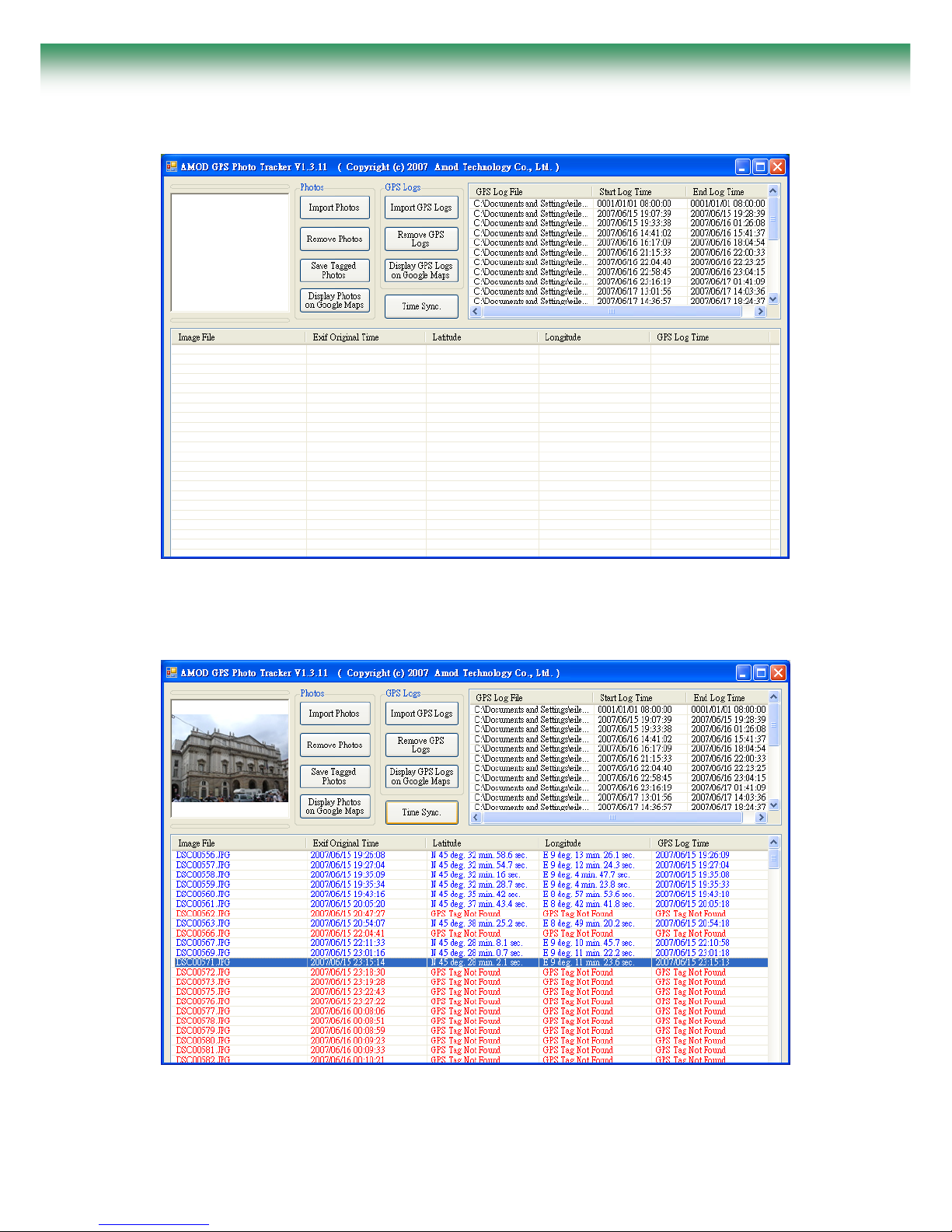Click Display Photos on Google Maps in lower window
The height and width of the screenshot is (1232, 952).
pyautogui.click(x=335, y=806)
